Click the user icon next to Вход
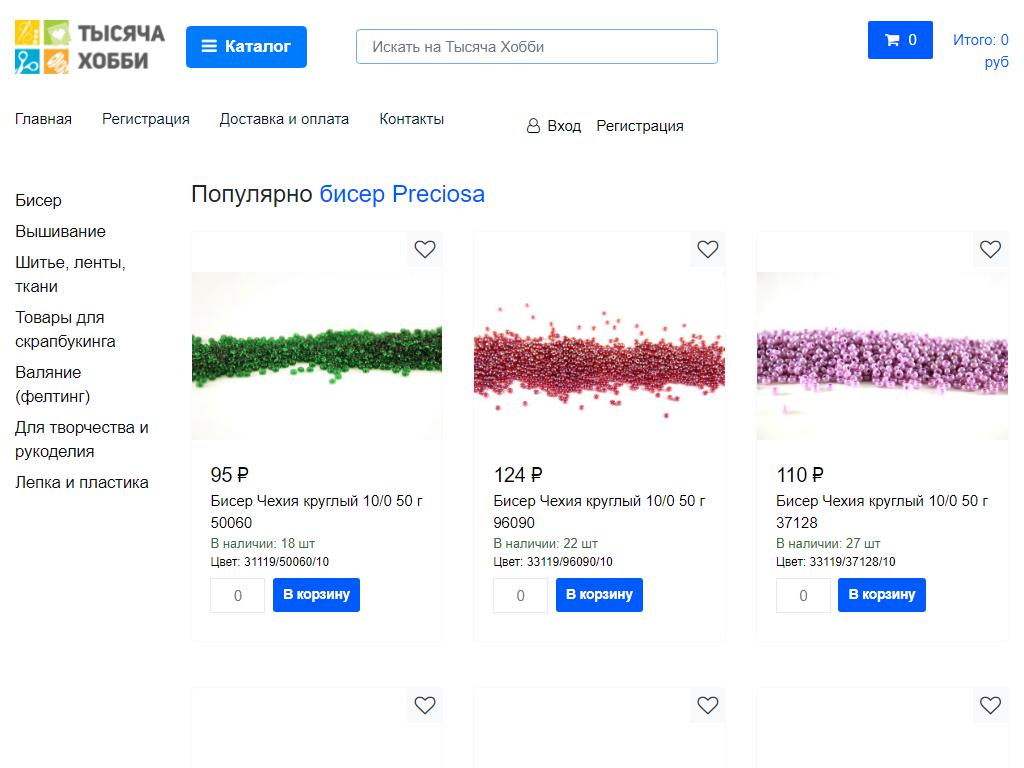Image resolution: width=1024 pixels, height=768 pixels. click(533, 127)
